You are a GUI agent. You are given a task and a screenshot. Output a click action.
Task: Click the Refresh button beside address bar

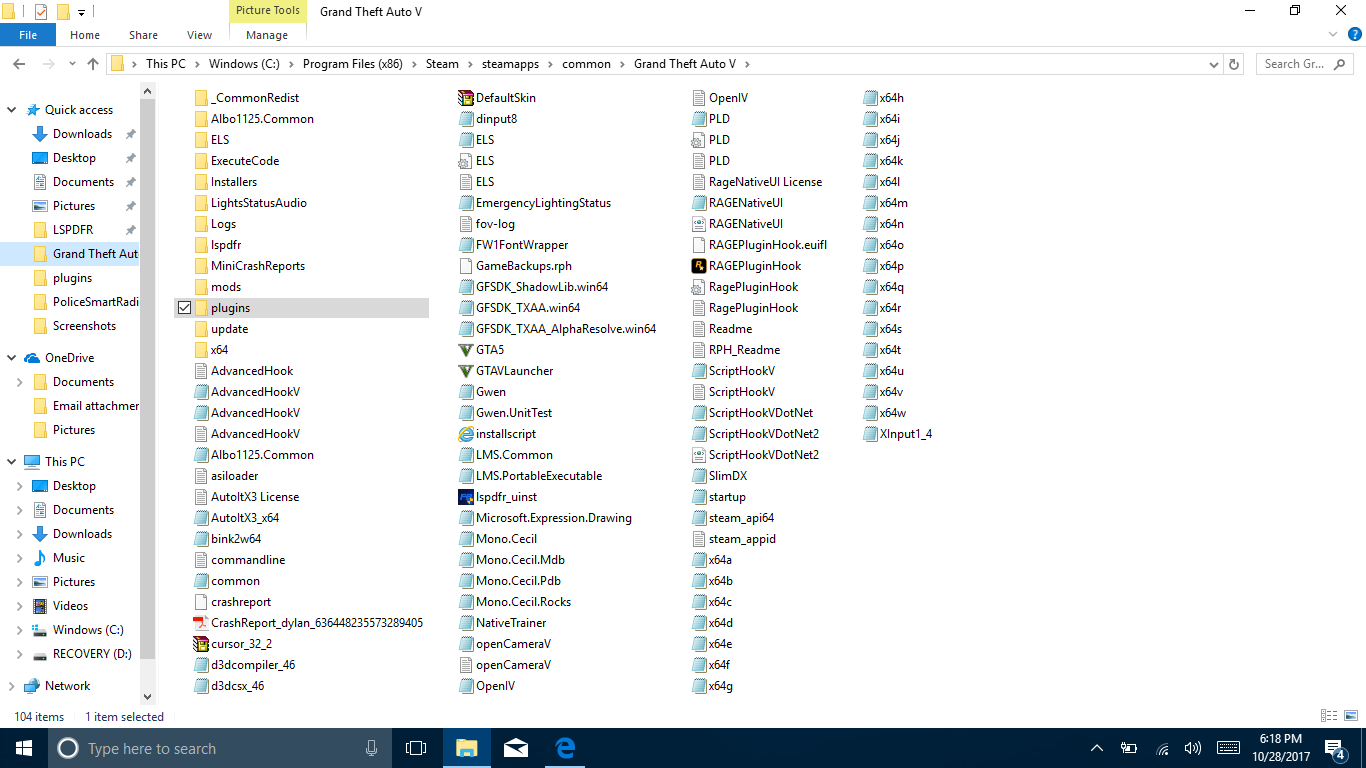point(1234,64)
